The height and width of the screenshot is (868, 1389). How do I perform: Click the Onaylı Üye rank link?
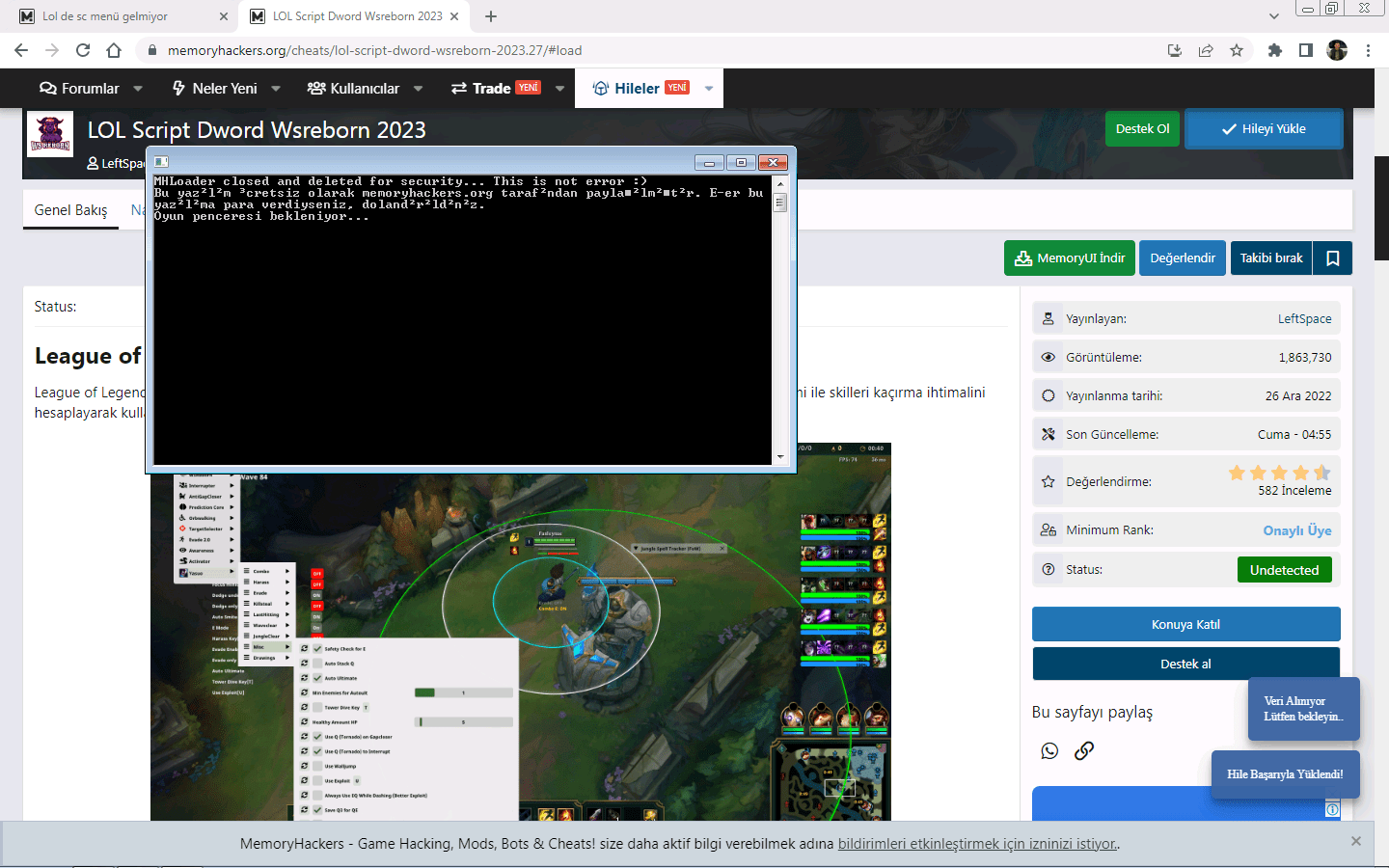(x=1297, y=530)
